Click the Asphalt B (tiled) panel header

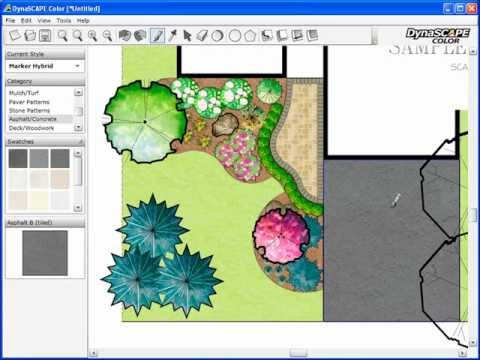[x=45, y=222]
